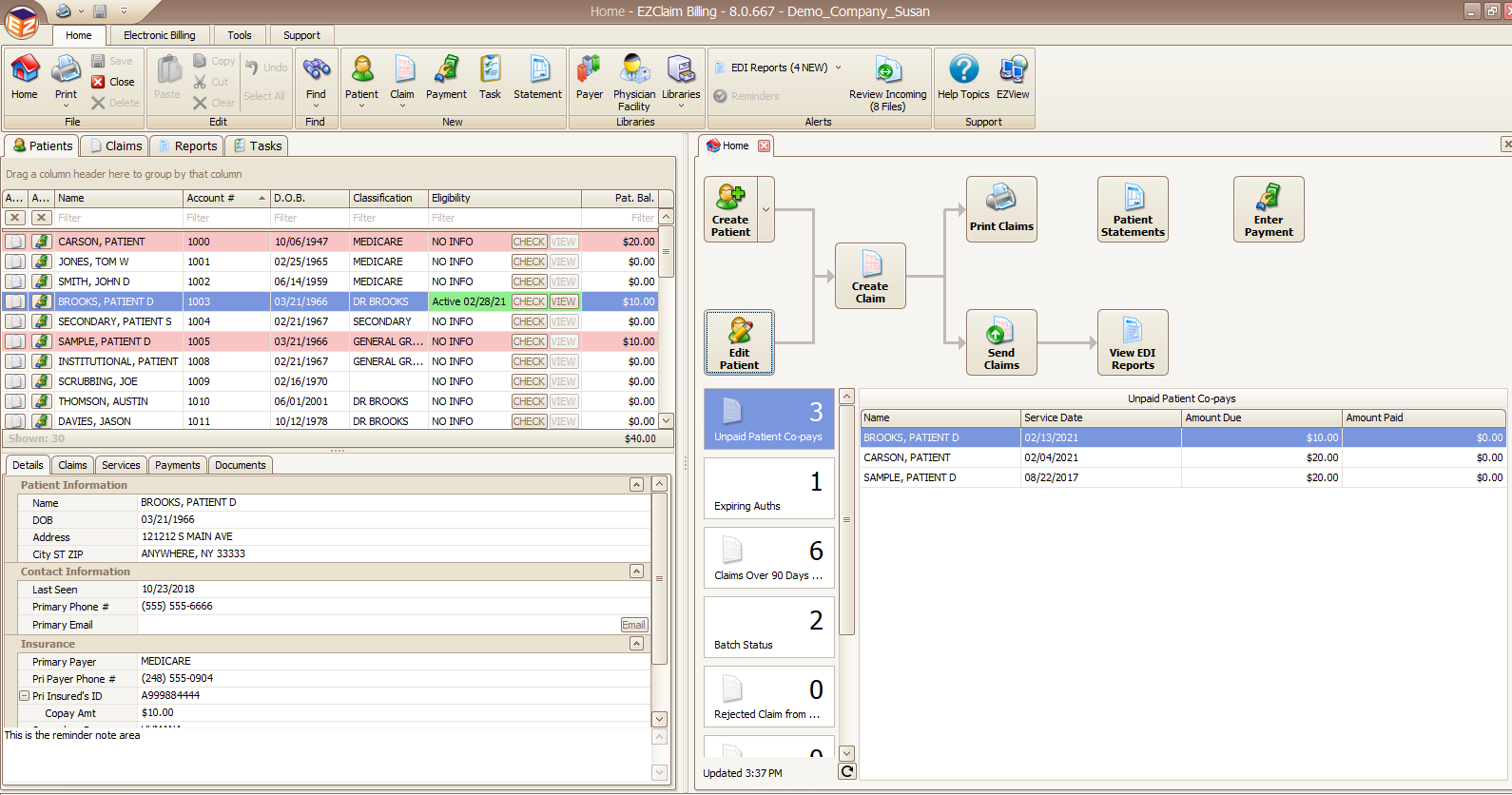This screenshot has width=1512, height=795.
Task: Open Patient Statements from the home panel
Action: click(1133, 209)
